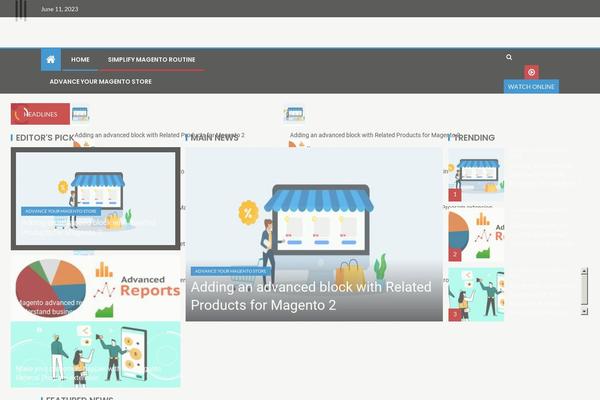Click the scrollbar down arrow at right
This screenshot has height=400, width=600.
point(584,312)
